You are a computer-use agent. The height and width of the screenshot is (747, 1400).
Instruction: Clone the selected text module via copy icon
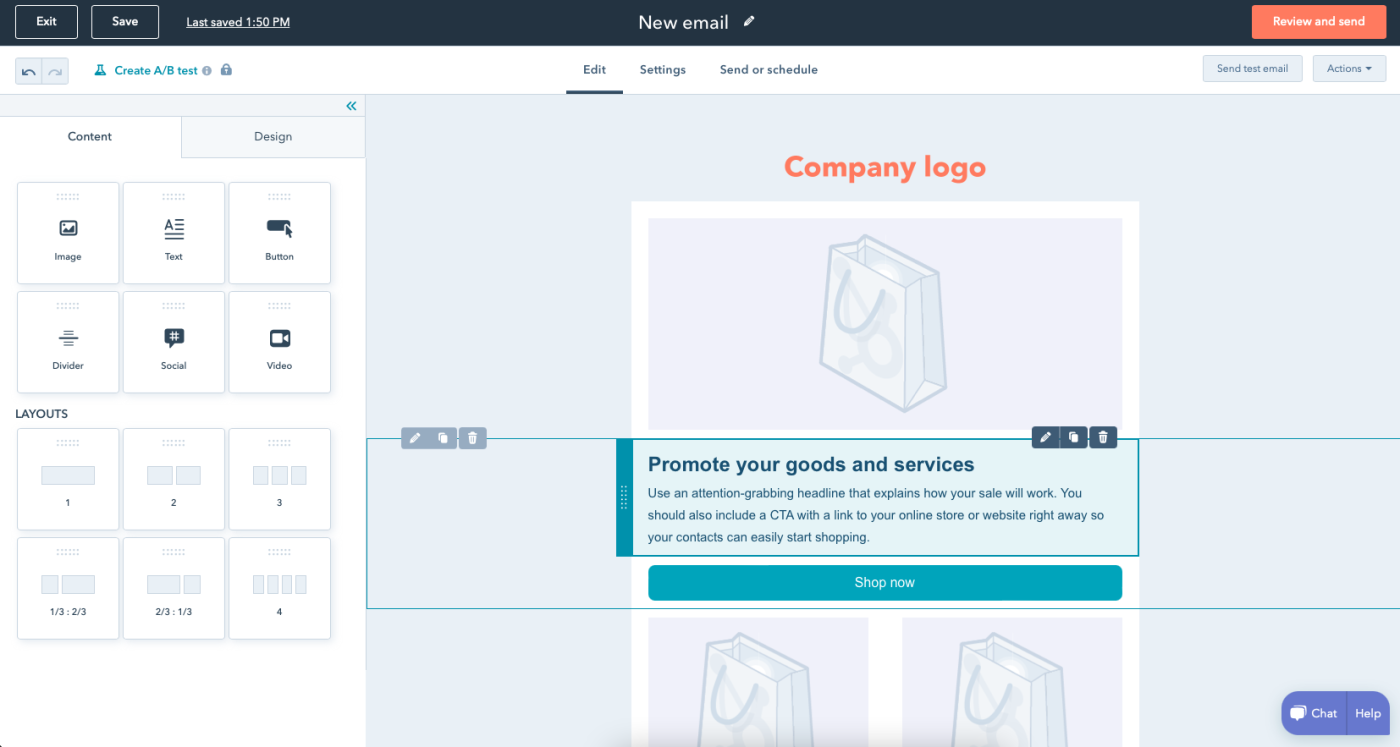1074,437
